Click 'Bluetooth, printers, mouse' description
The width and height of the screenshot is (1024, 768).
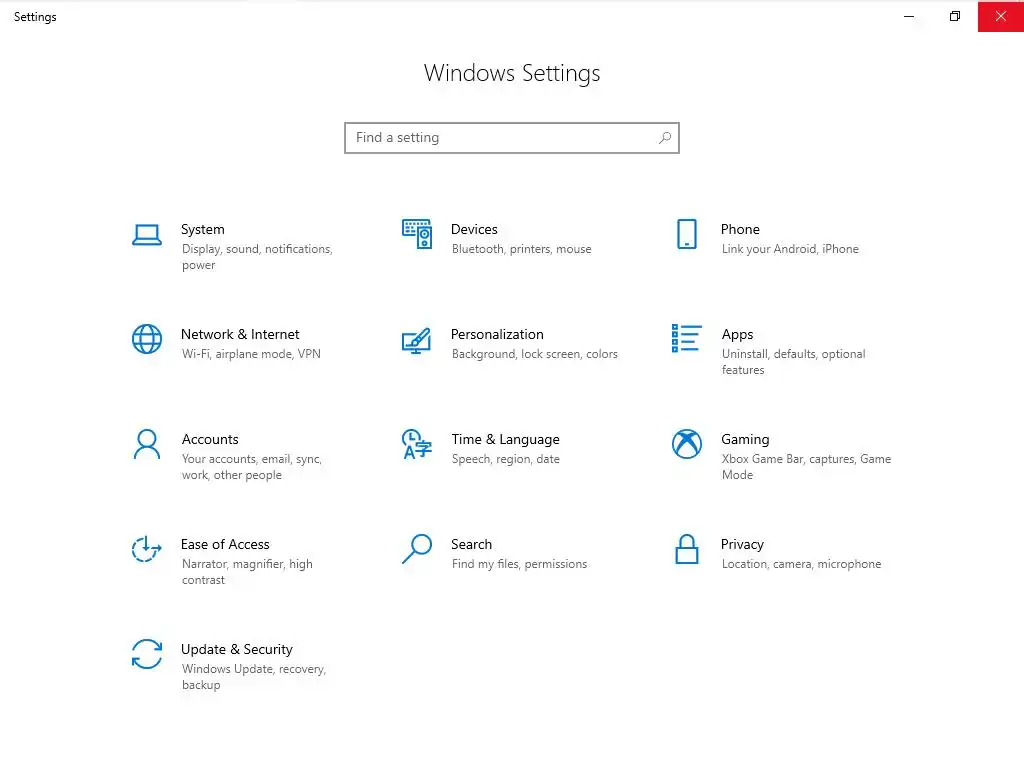tap(521, 249)
